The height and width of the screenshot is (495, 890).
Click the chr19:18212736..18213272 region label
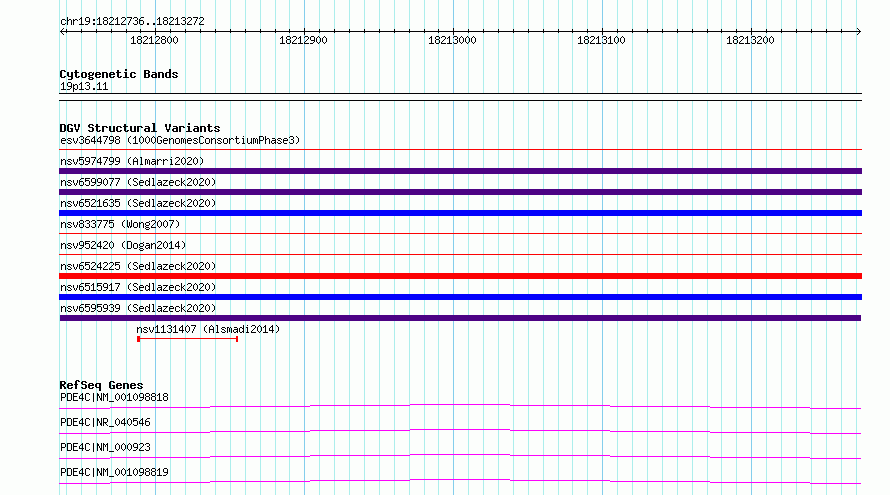(132, 22)
